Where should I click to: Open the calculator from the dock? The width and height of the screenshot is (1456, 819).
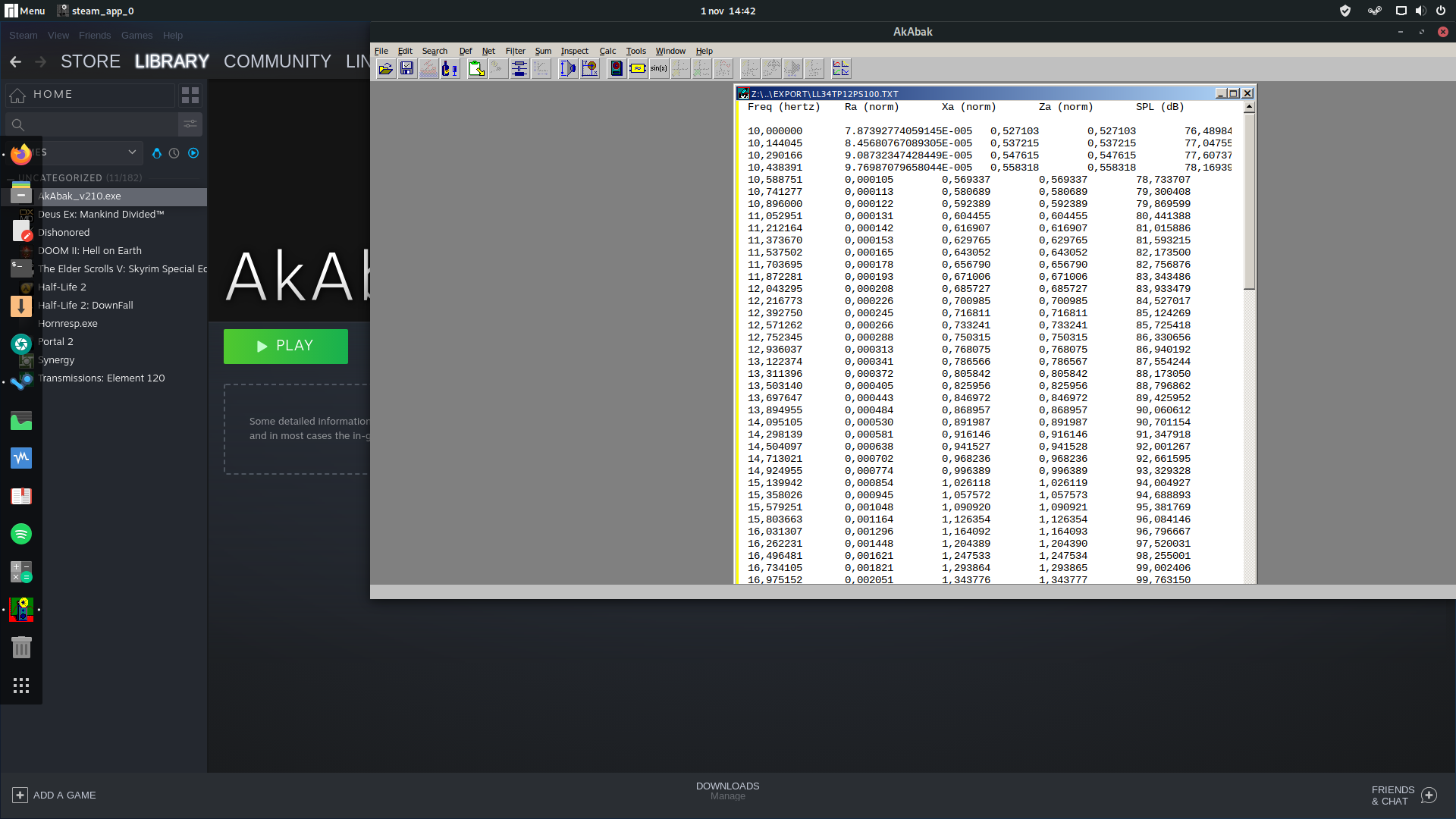pos(21,572)
